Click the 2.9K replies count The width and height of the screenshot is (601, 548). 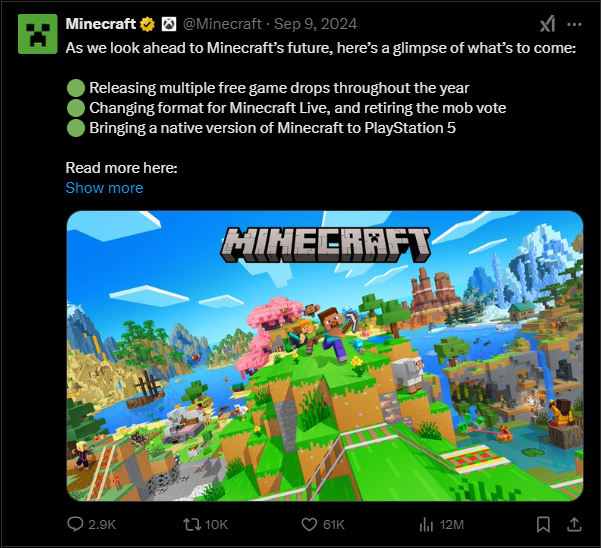pos(102,524)
